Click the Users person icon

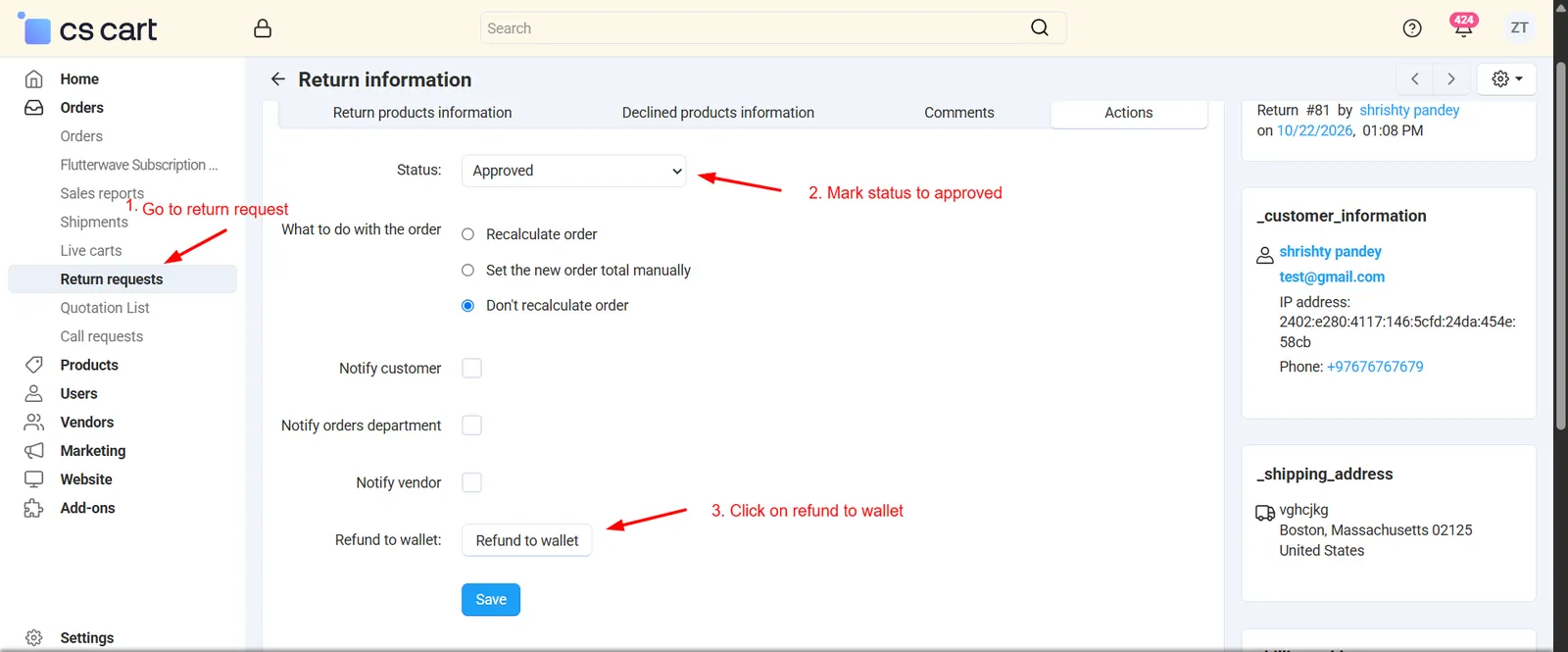(34, 393)
